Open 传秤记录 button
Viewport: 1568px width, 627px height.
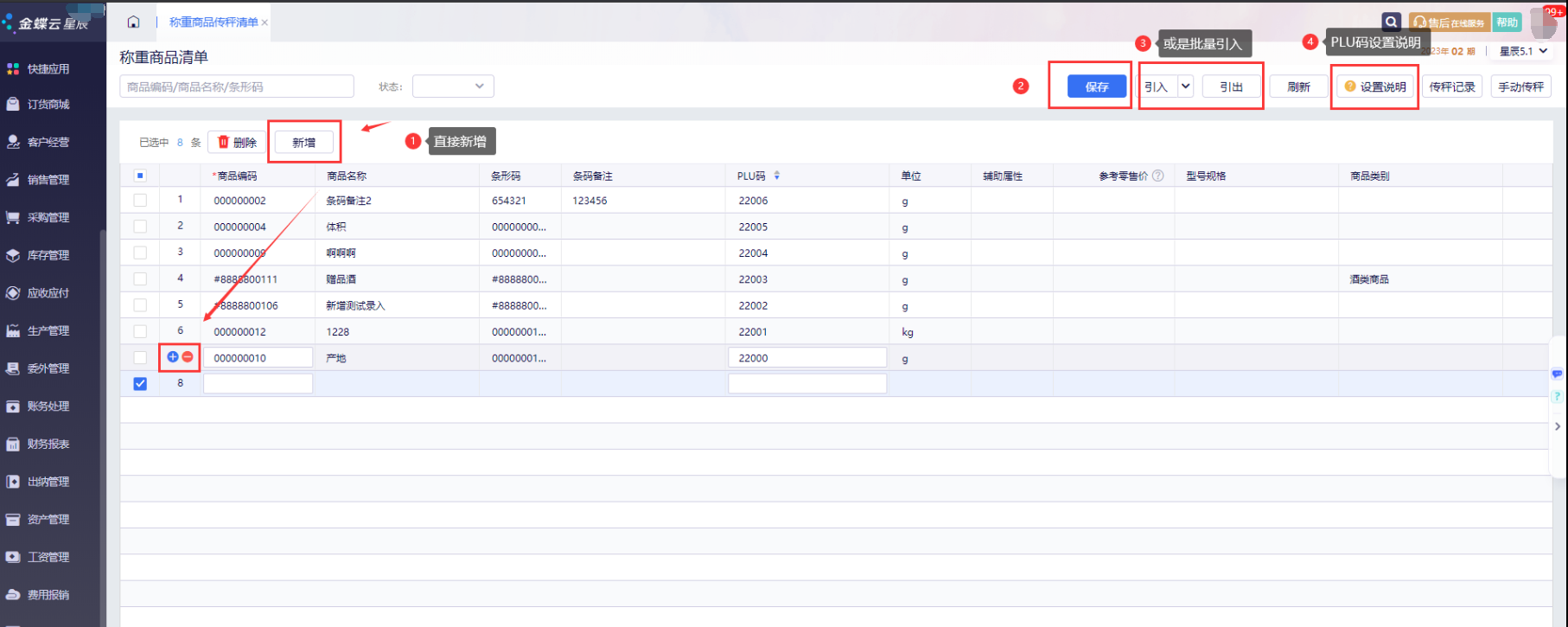click(x=1452, y=86)
